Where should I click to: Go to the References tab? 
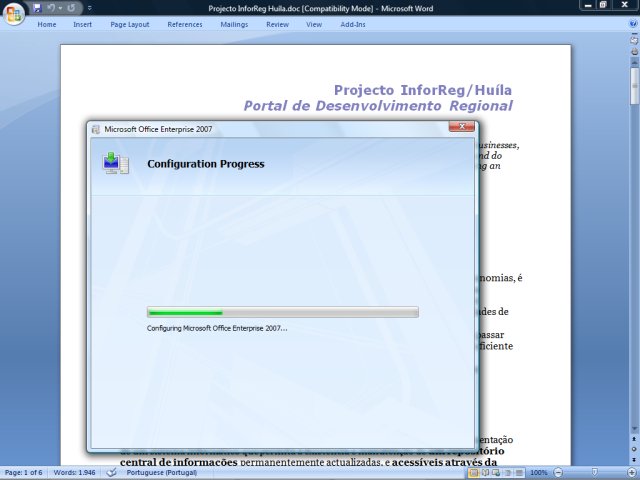185,24
